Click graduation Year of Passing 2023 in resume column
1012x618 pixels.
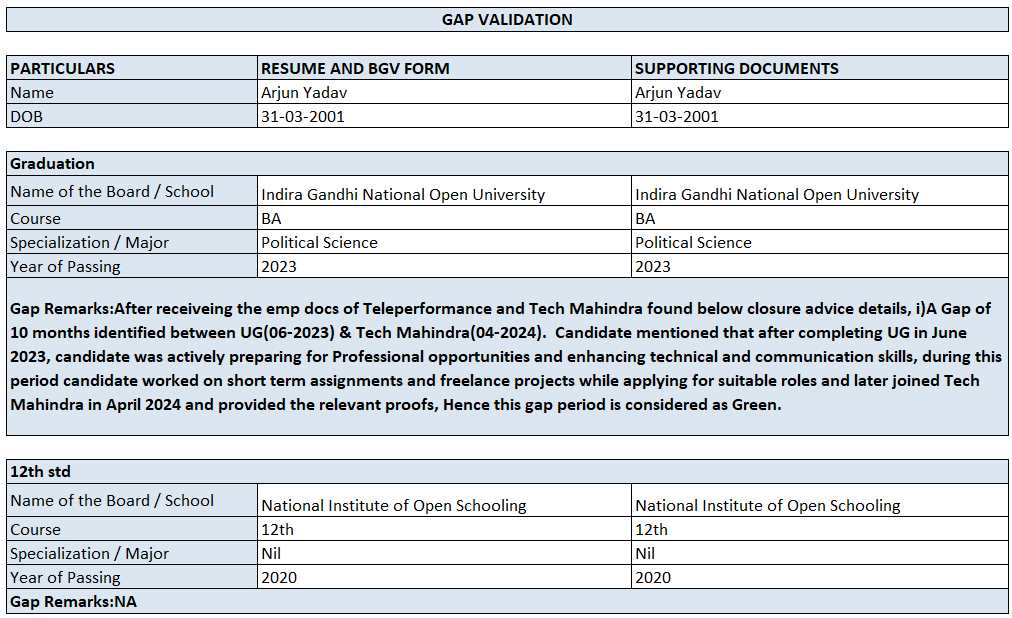(279, 267)
